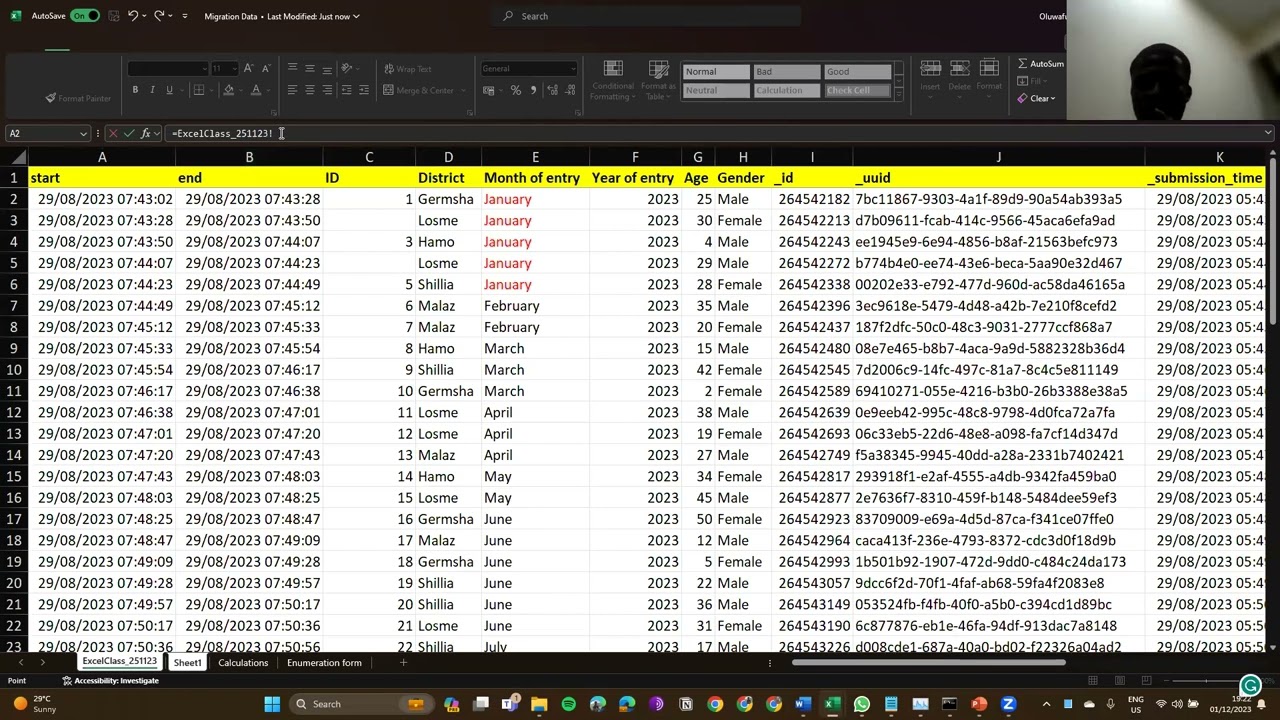Open Format as Table menu
Screen dimensions: 1280x720
(658, 81)
